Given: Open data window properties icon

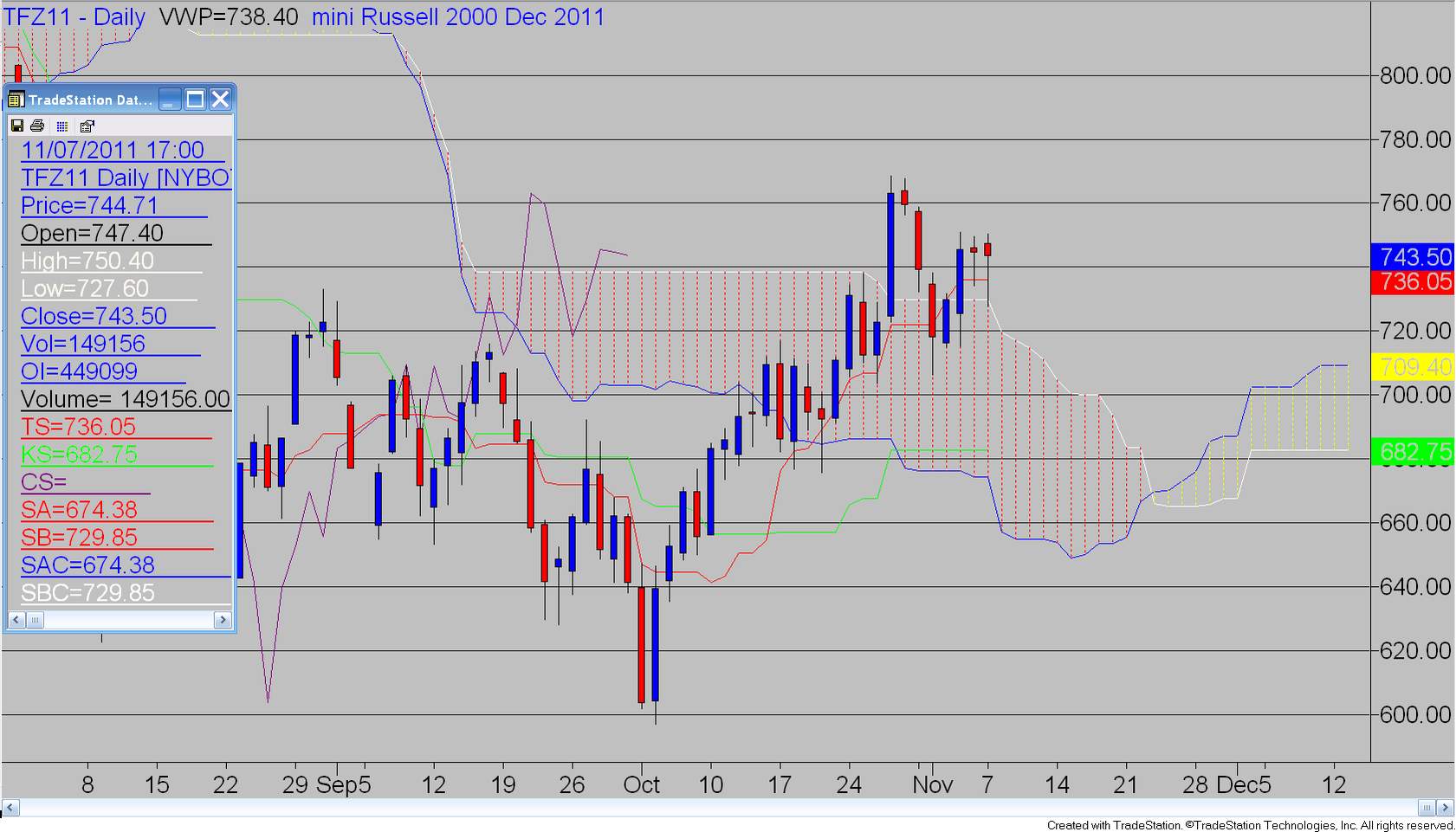Looking at the screenshot, I should (87, 126).
